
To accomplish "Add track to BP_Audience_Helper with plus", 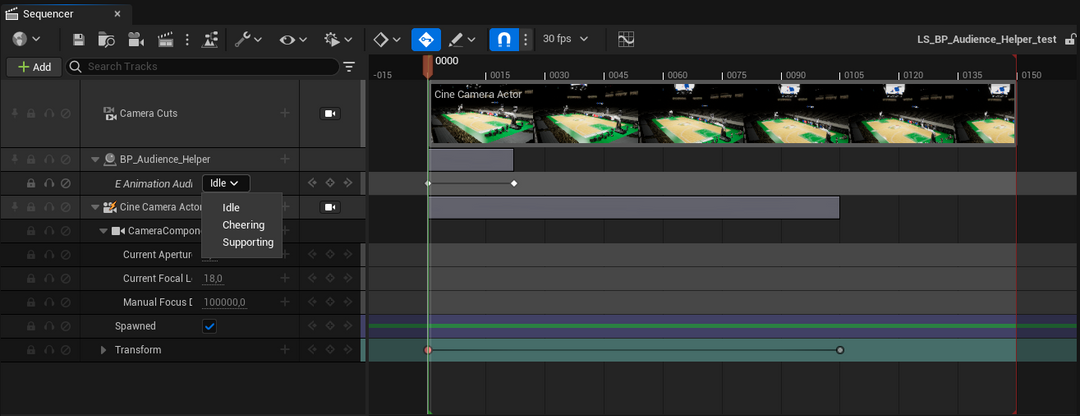I will 284,160.
